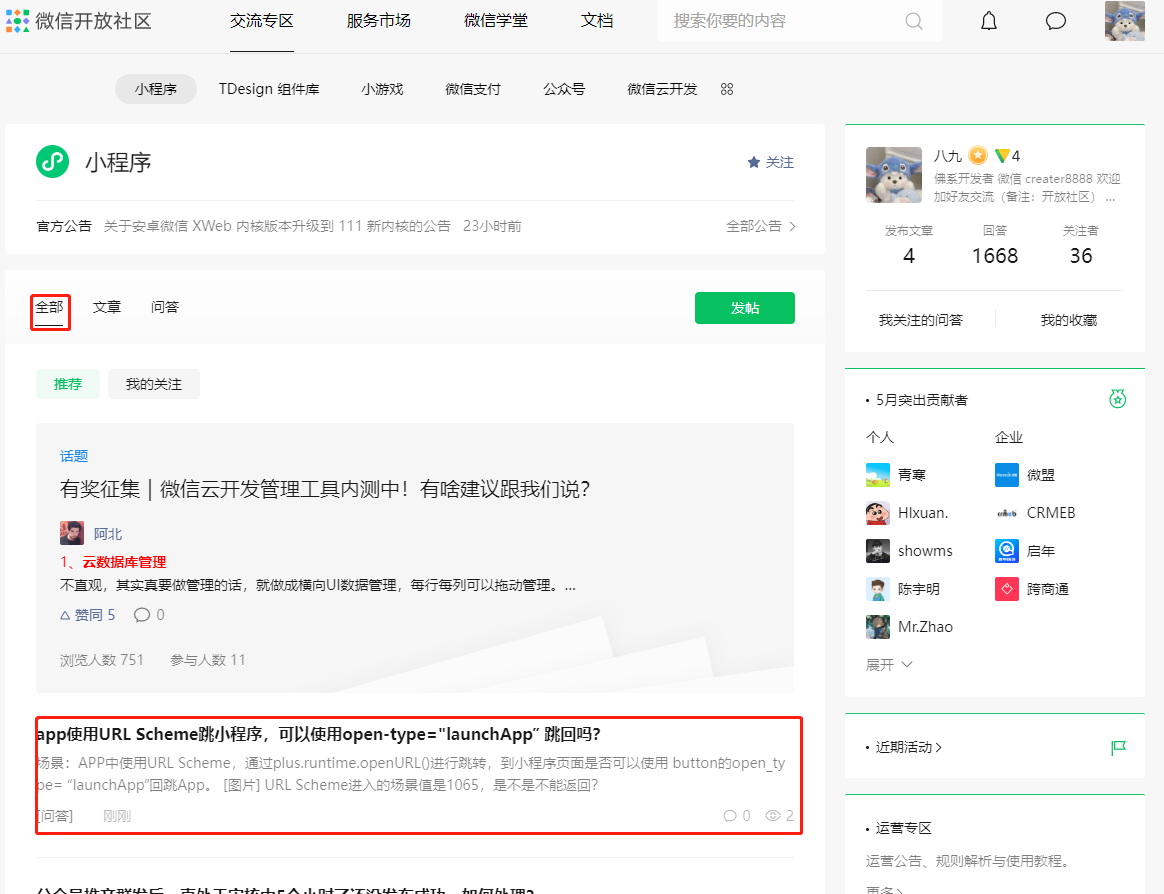Click 浏览人数 751 text
Screen dimensions: 1164x894
pos(102,659)
